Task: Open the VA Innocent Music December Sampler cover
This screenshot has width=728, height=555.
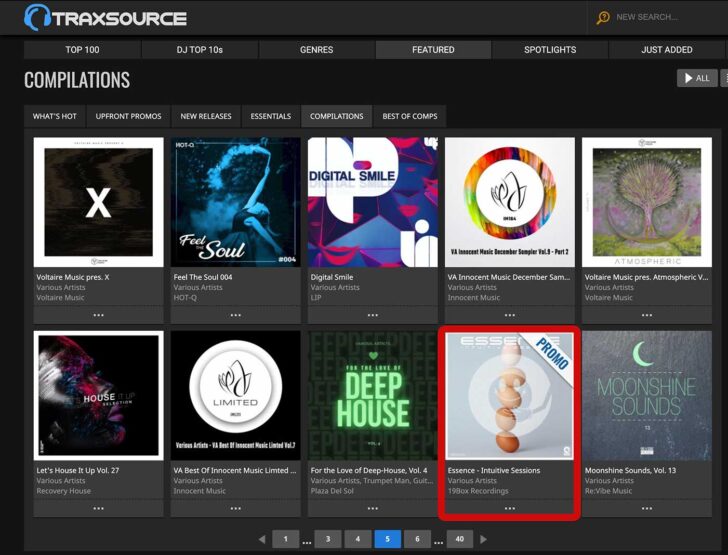Action: pyautogui.click(x=509, y=202)
